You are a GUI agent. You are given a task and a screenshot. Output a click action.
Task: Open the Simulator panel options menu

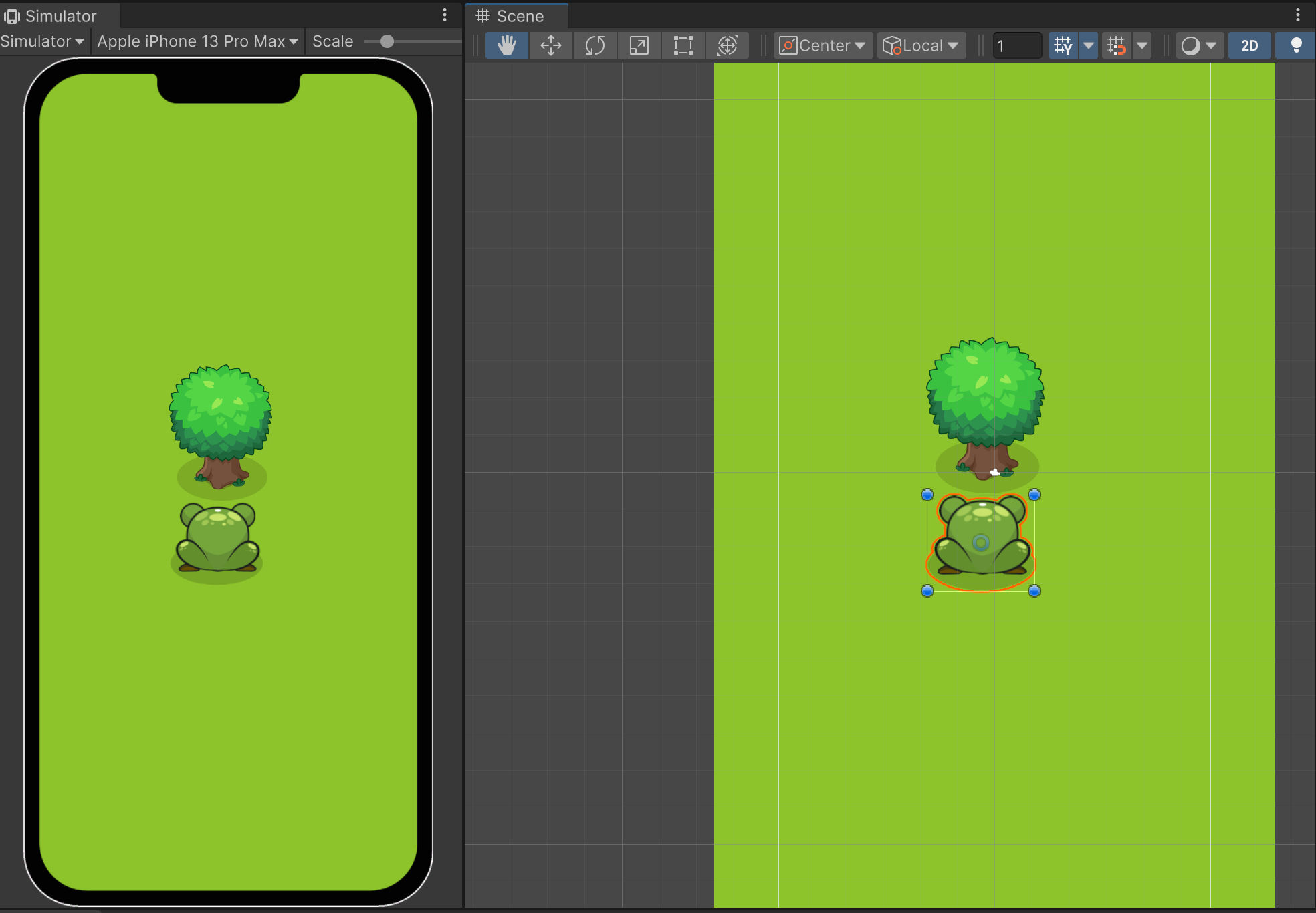coord(445,15)
